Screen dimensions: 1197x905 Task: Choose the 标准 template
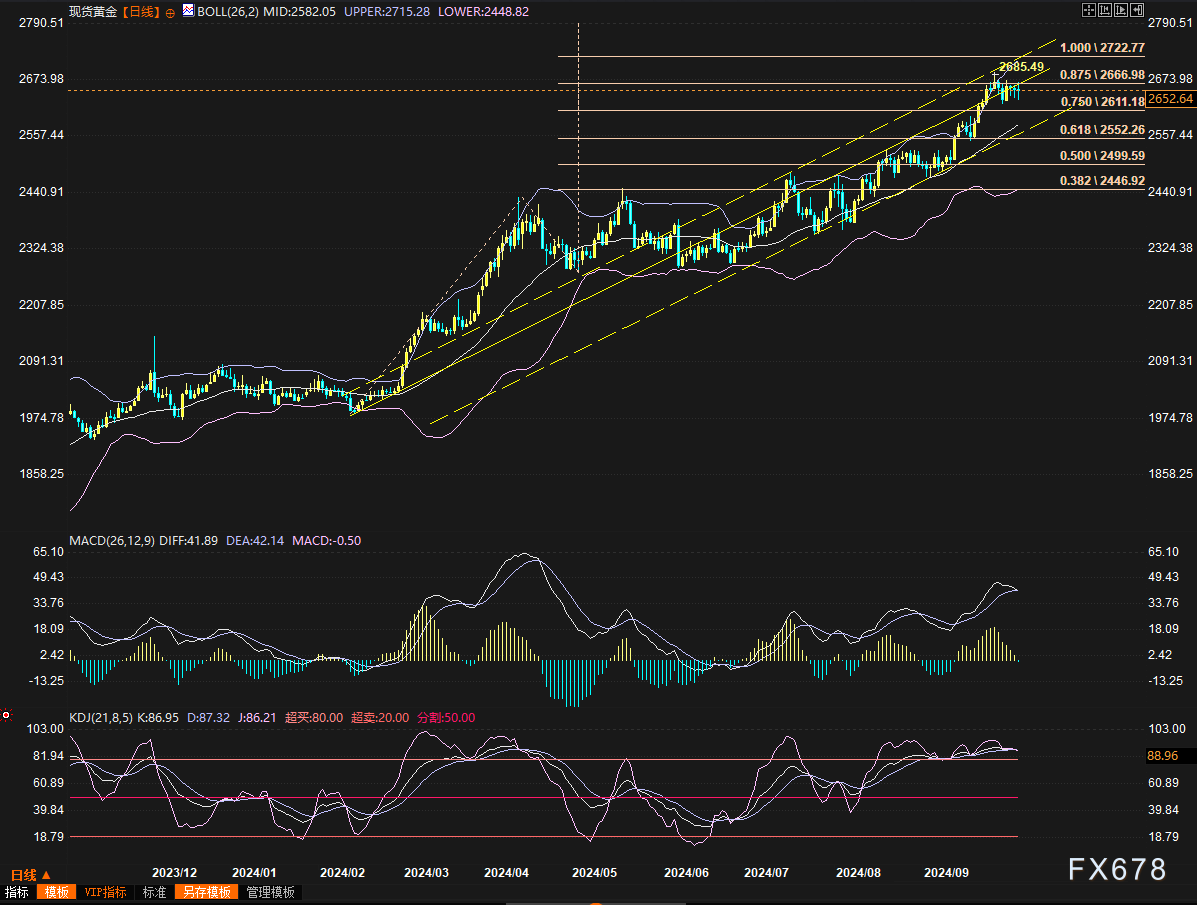(x=154, y=892)
